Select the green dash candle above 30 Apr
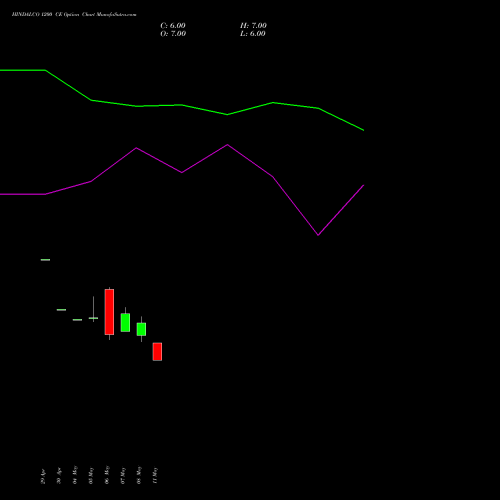The image size is (500, 500). [61, 310]
